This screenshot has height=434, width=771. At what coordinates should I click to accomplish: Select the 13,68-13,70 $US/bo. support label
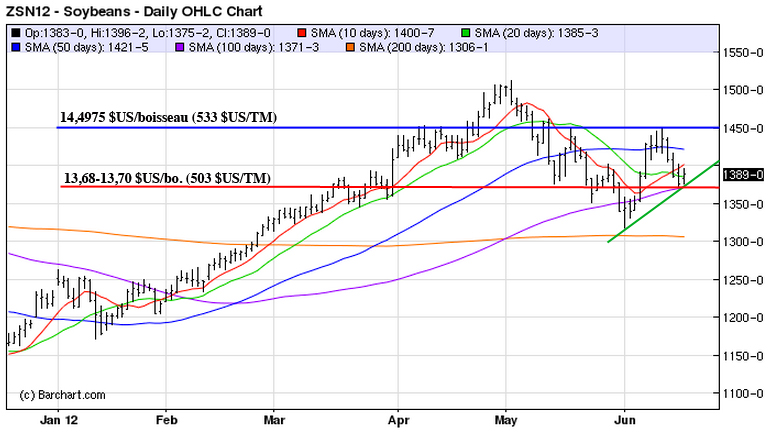[166, 179]
